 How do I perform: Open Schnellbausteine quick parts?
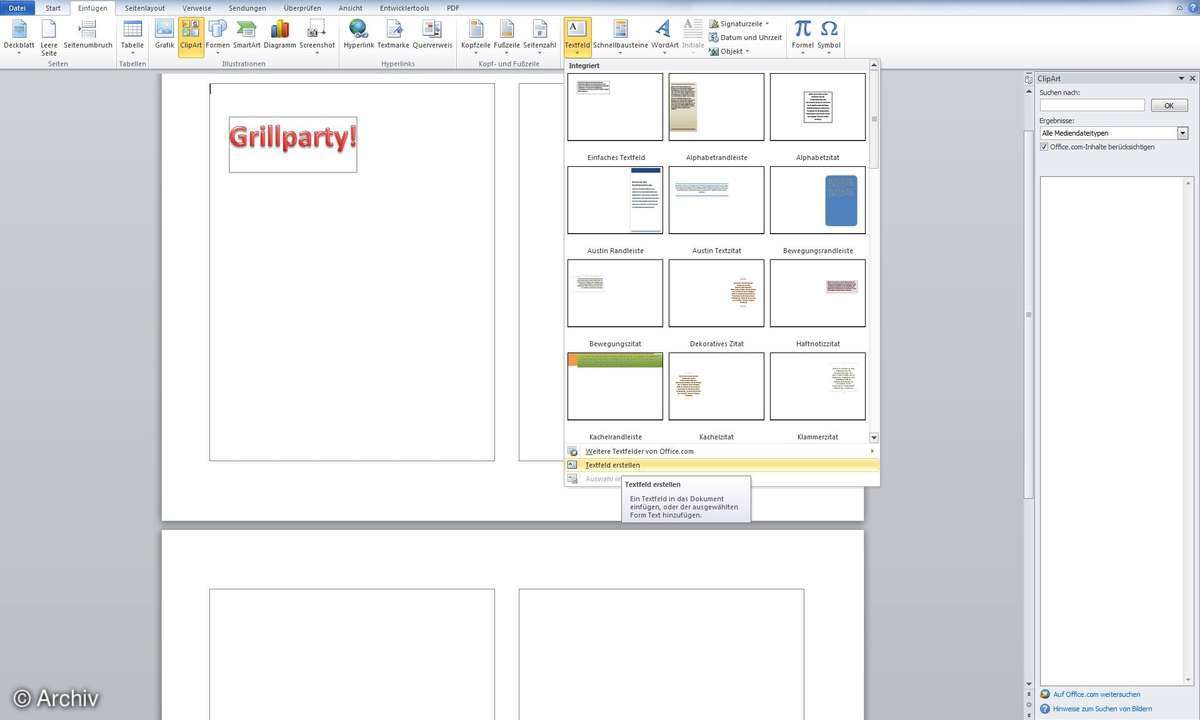coord(620,35)
